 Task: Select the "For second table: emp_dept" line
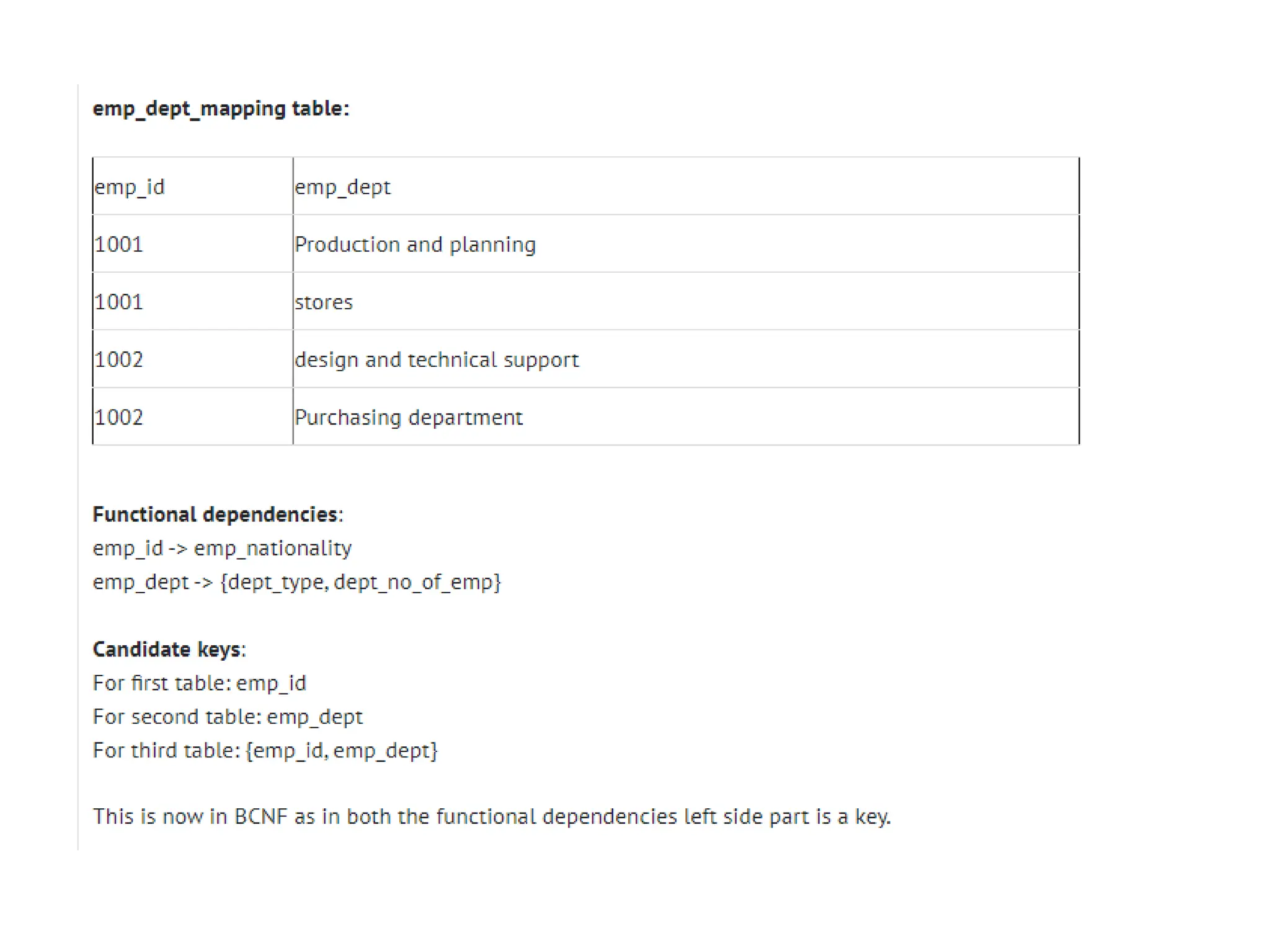(228, 716)
